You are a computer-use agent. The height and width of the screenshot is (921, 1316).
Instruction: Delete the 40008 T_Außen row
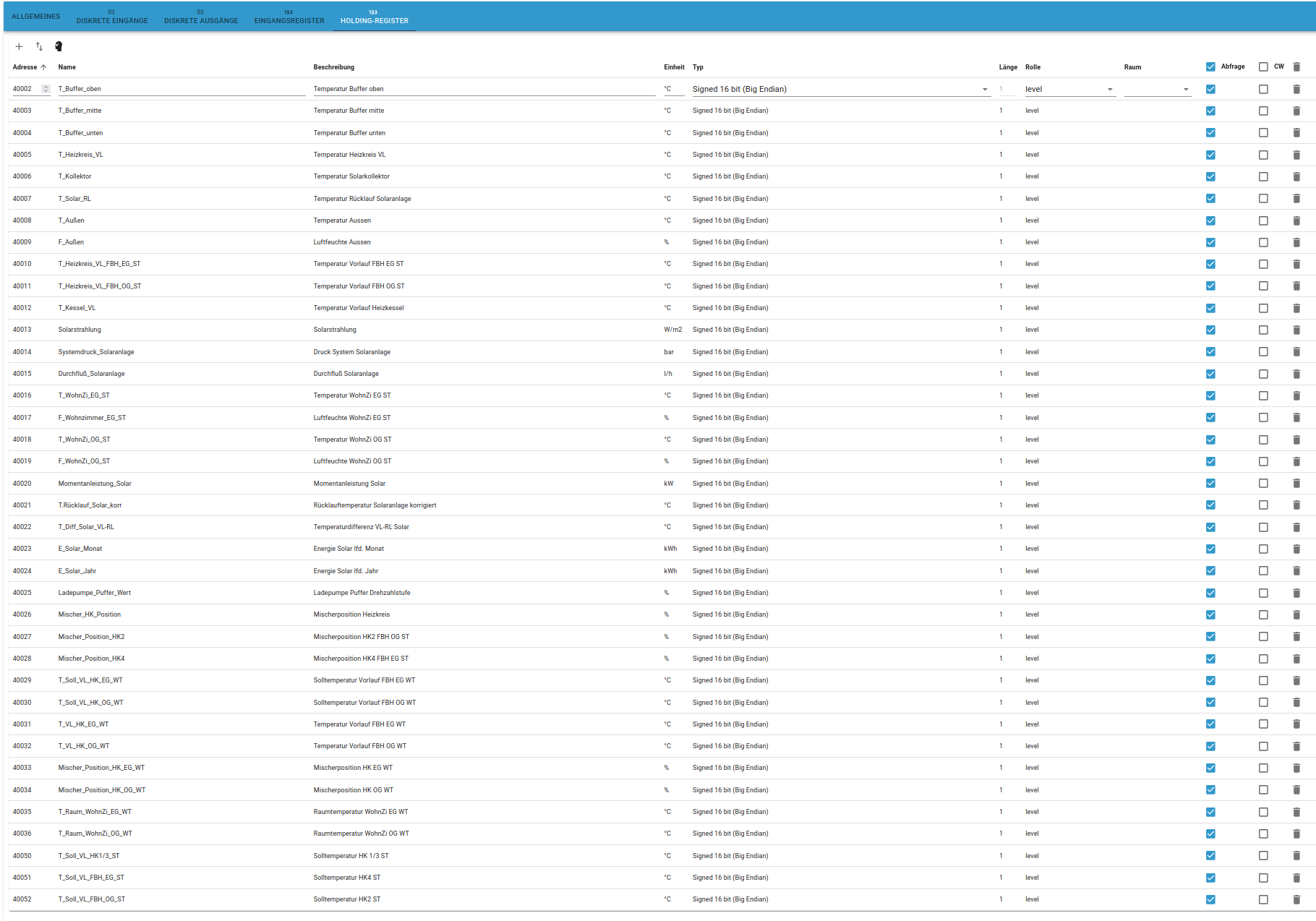coord(1296,220)
